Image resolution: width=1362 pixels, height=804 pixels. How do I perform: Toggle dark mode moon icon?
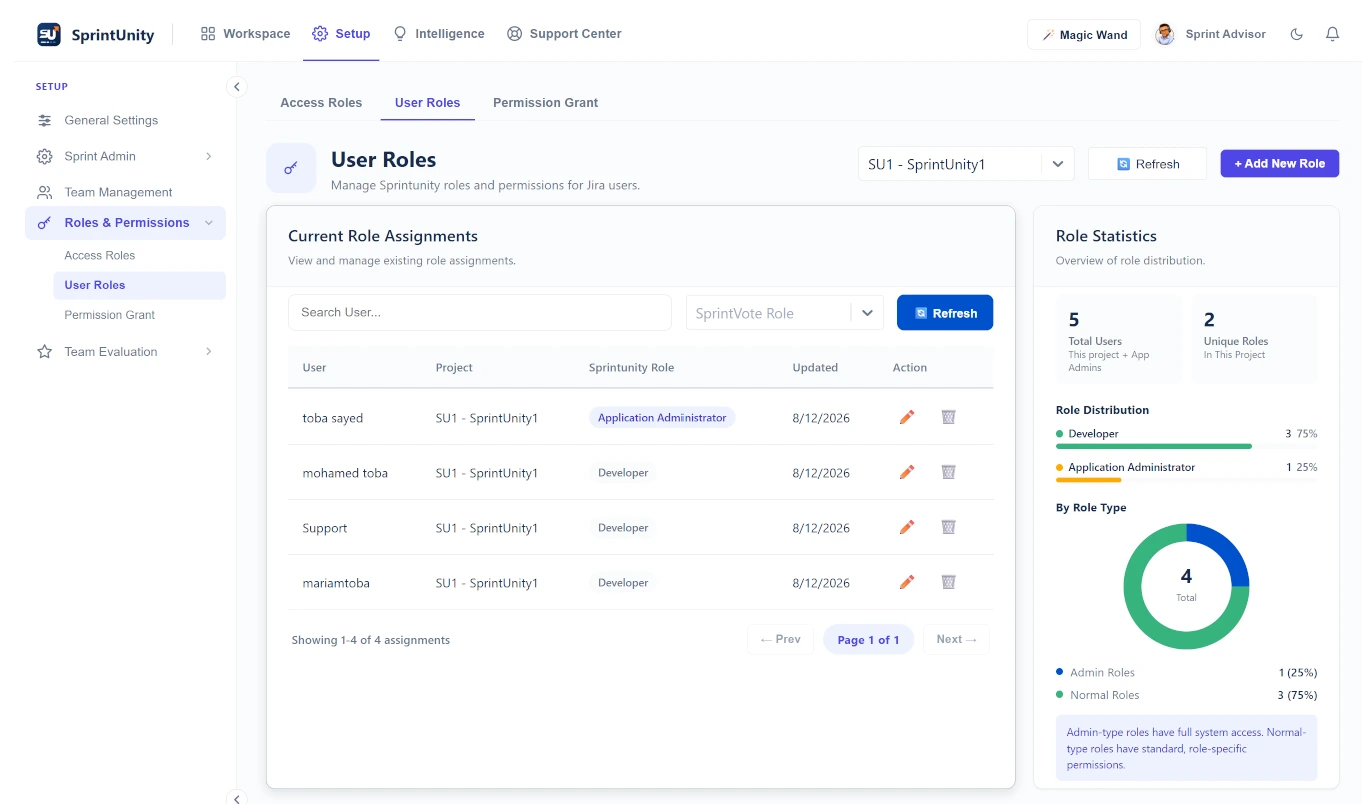1297,34
